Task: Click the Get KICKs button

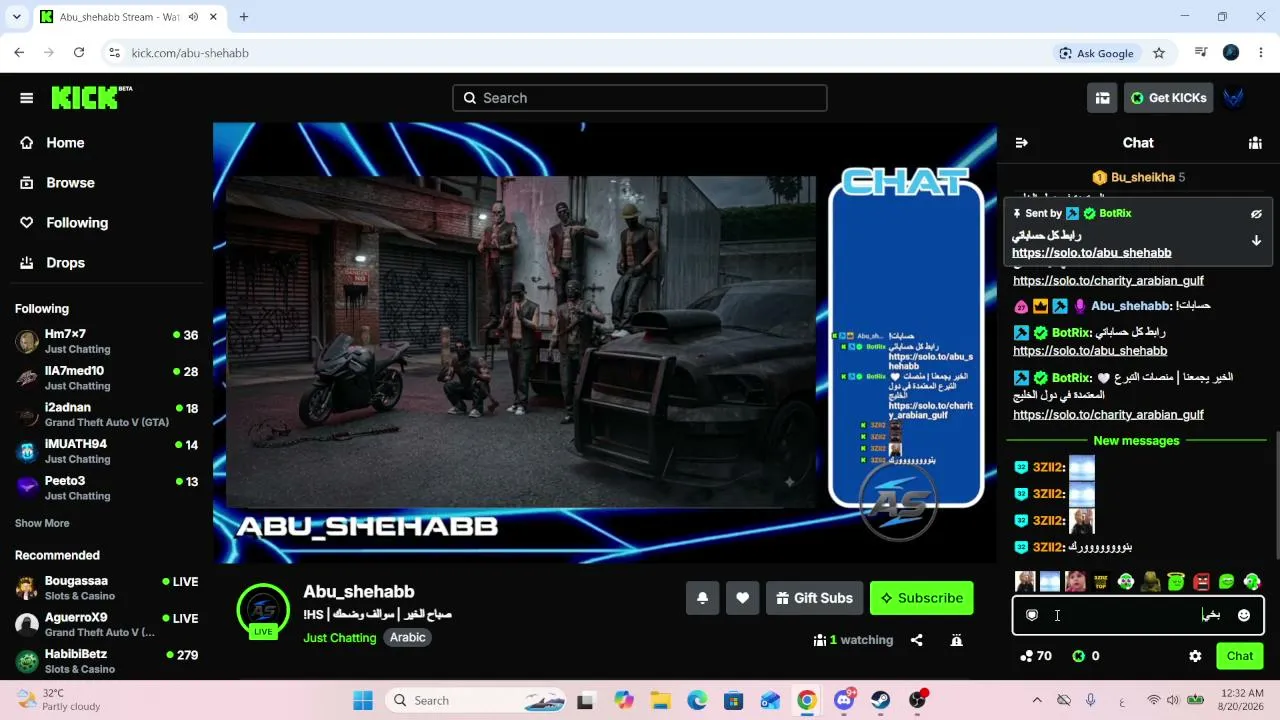Action: [1168, 98]
